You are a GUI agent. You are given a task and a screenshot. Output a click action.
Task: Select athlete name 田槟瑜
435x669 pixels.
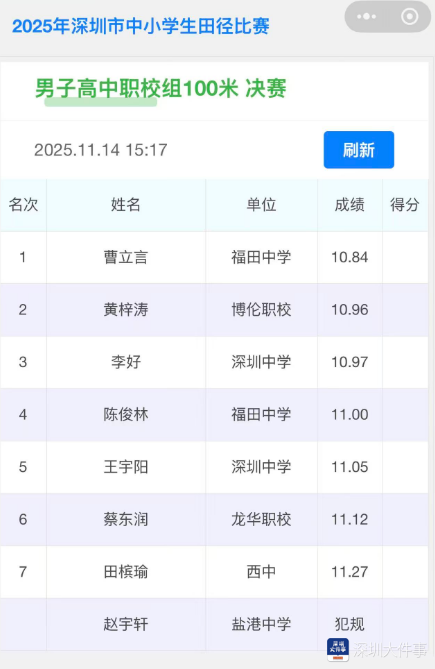pos(126,572)
